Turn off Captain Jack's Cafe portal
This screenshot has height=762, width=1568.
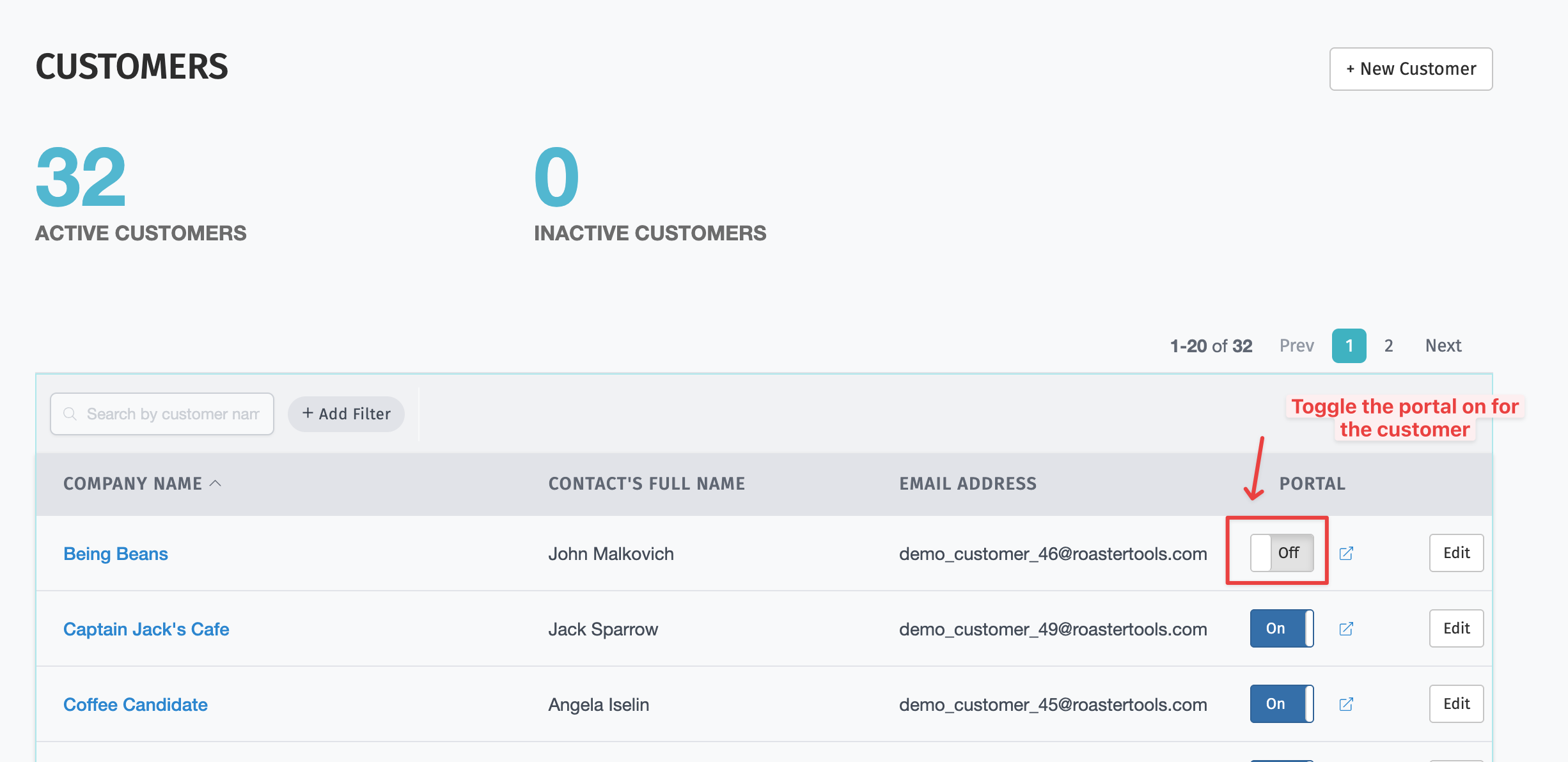pyautogui.click(x=1282, y=628)
